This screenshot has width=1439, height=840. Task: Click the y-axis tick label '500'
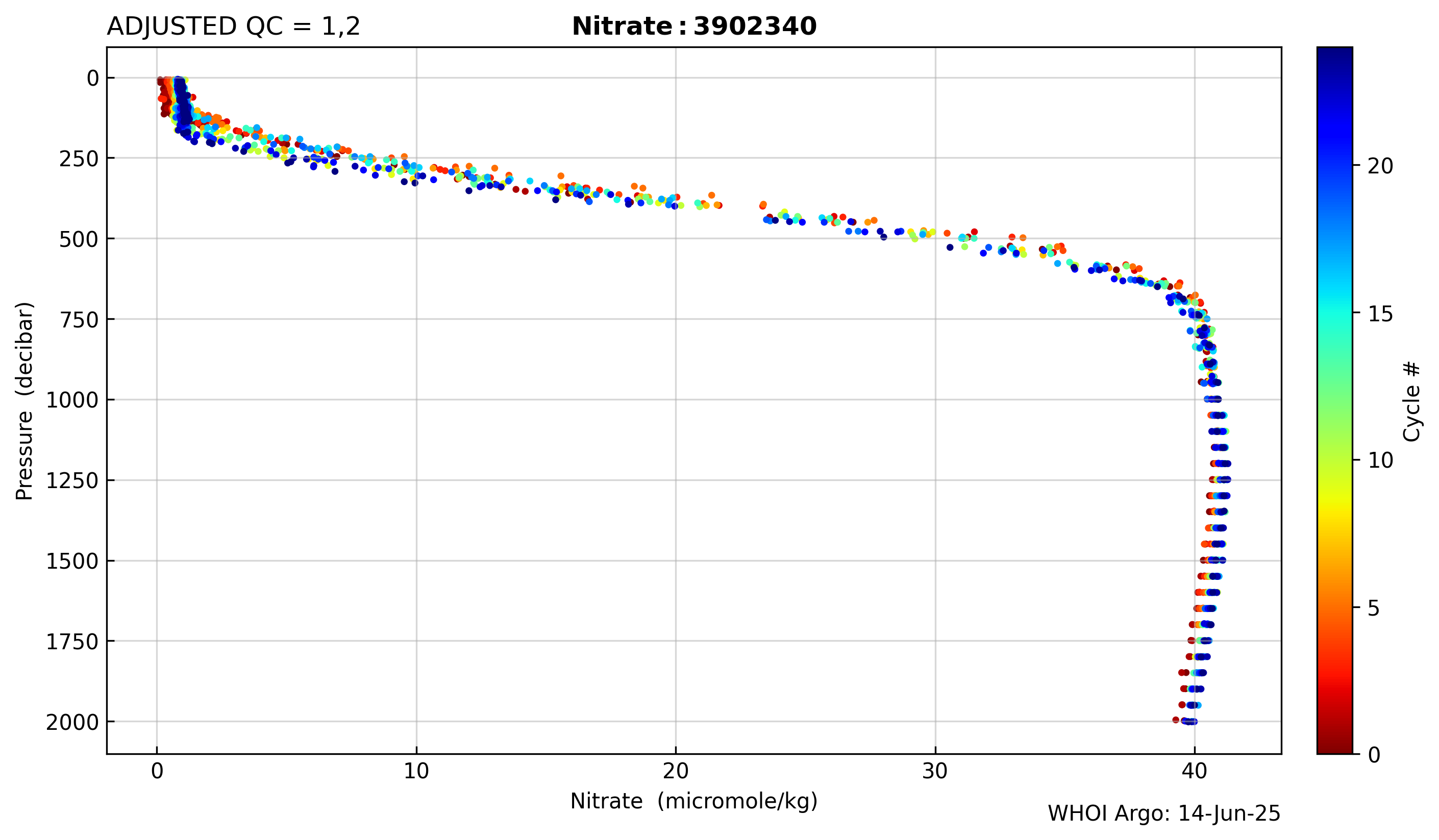tap(79, 240)
